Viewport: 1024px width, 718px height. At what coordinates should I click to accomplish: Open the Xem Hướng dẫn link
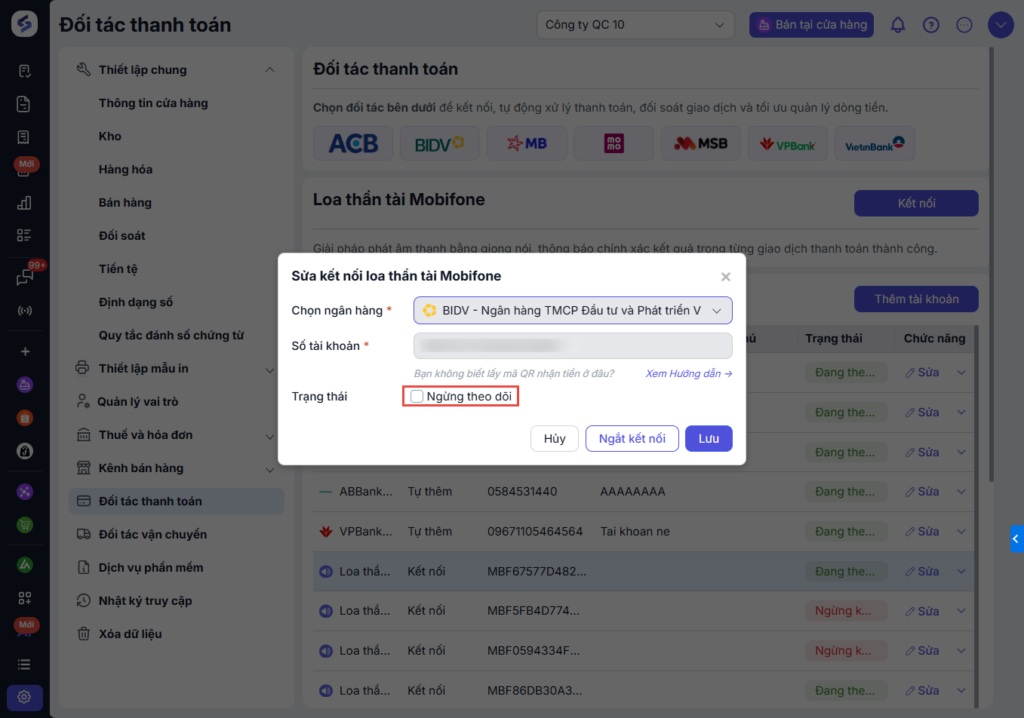(688, 374)
